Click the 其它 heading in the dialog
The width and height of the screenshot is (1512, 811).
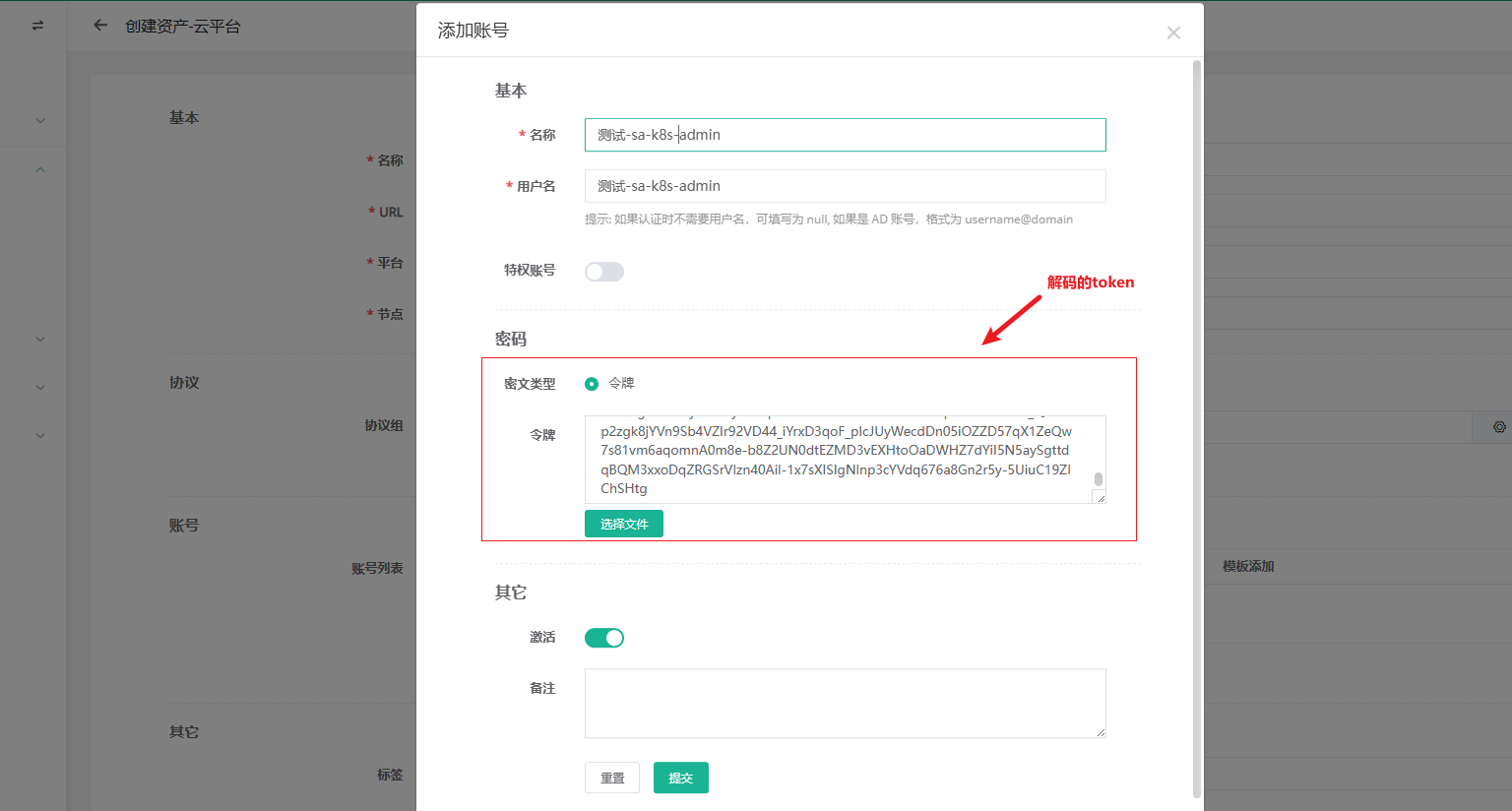click(511, 593)
